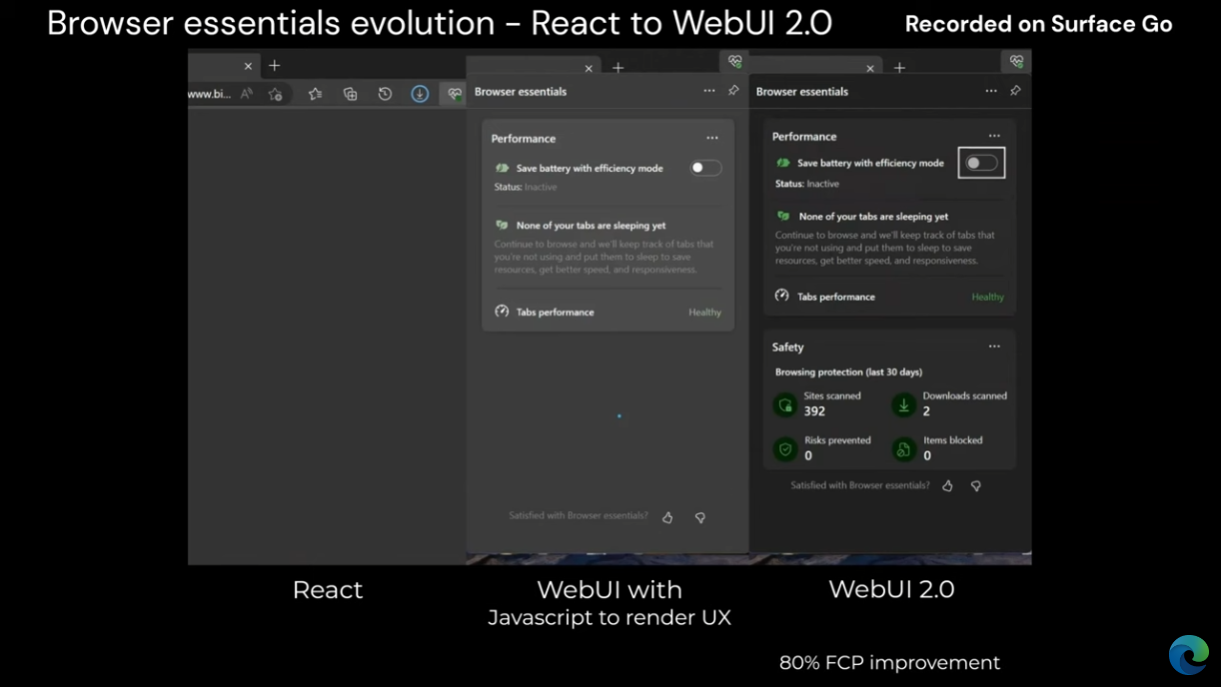The width and height of the screenshot is (1221, 687).
Task: Click the Tabs performance gauge icon
Action: pos(780,295)
